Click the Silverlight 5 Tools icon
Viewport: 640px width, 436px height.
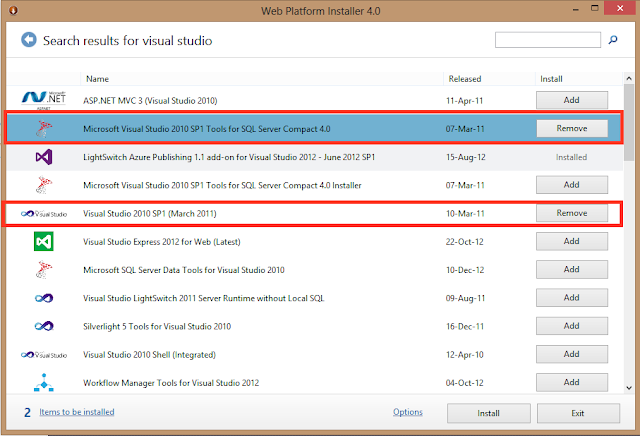[x=44, y=326]
